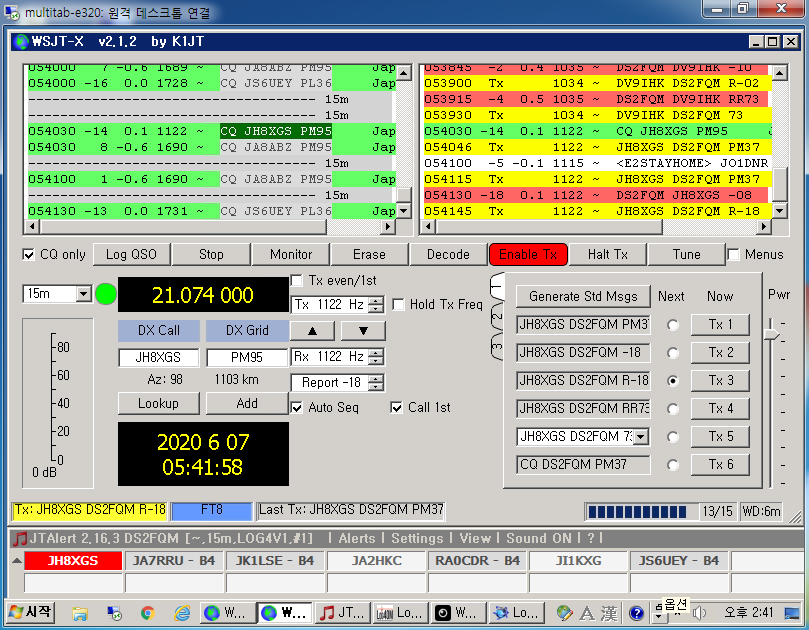809x630 pixels.
Task: Click the JH8XGS callsign tile in JTAlert
Action: coord(73,560)
